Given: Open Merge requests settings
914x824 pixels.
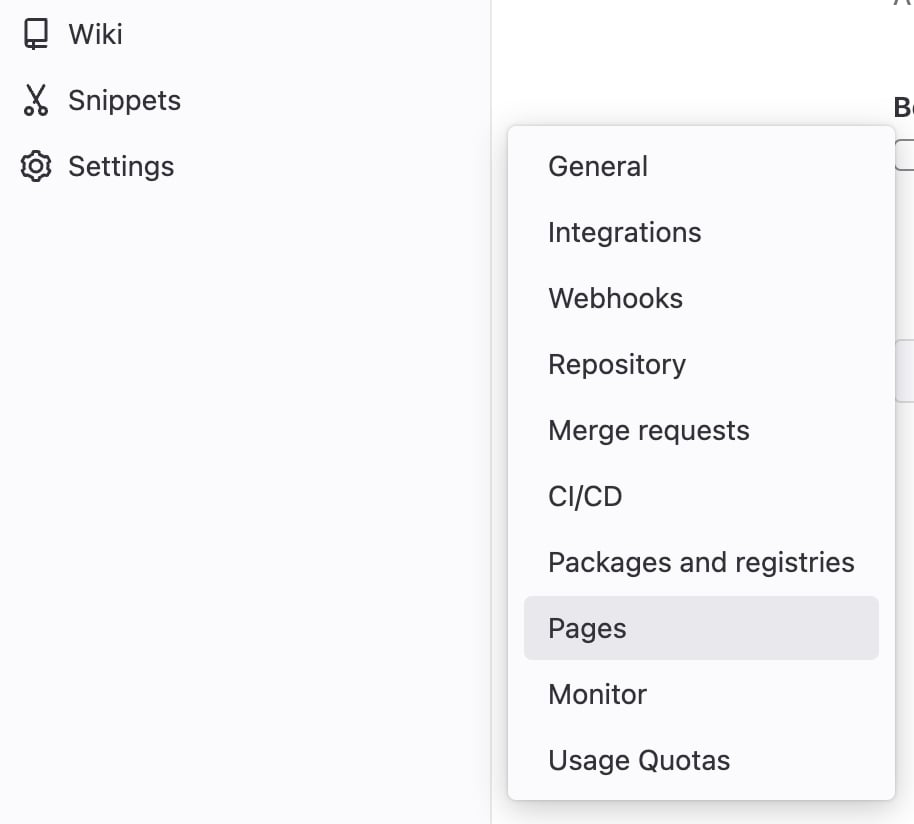Looking at the screenshot, I should (x=649, y=430).
